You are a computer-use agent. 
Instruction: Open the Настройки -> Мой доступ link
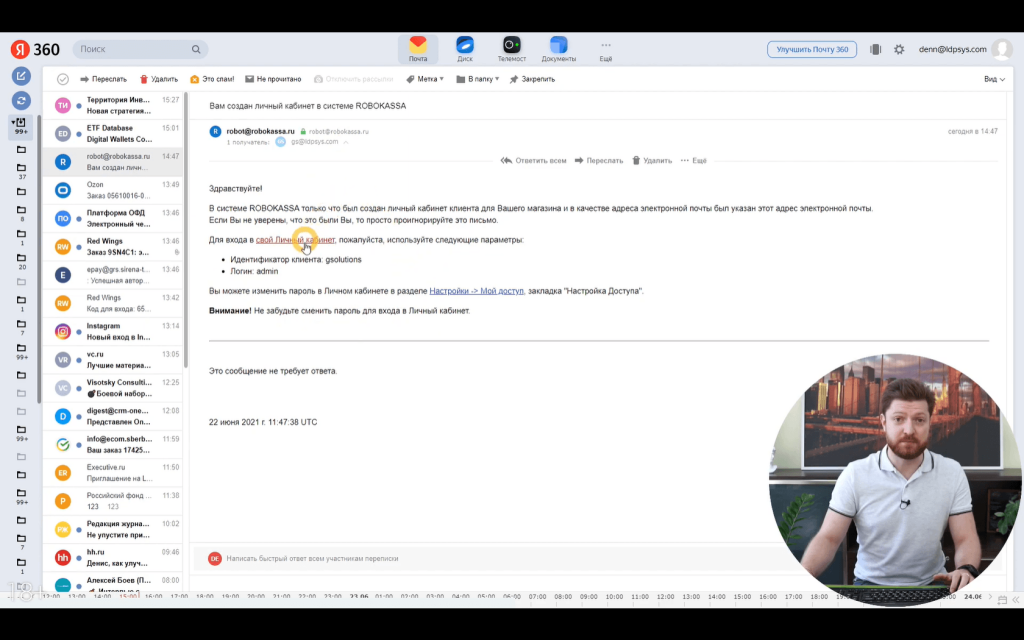(x=476, y=291)
